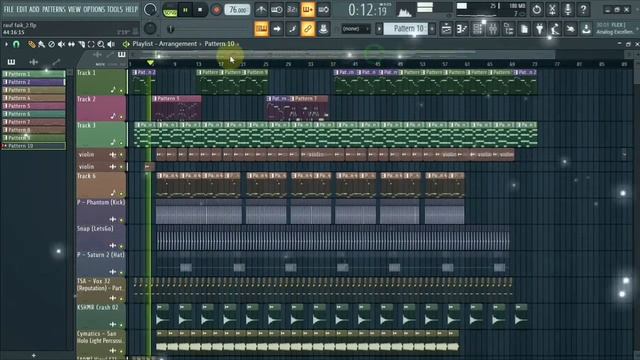Select the playlist zoom magnifier tool
Image resolution: width=640 pixels, height=360 pixels.
101,44
